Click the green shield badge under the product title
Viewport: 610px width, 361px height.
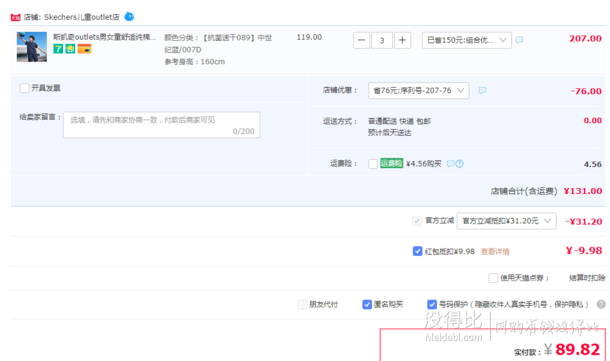pyautogui.click(x=70, y=49)
